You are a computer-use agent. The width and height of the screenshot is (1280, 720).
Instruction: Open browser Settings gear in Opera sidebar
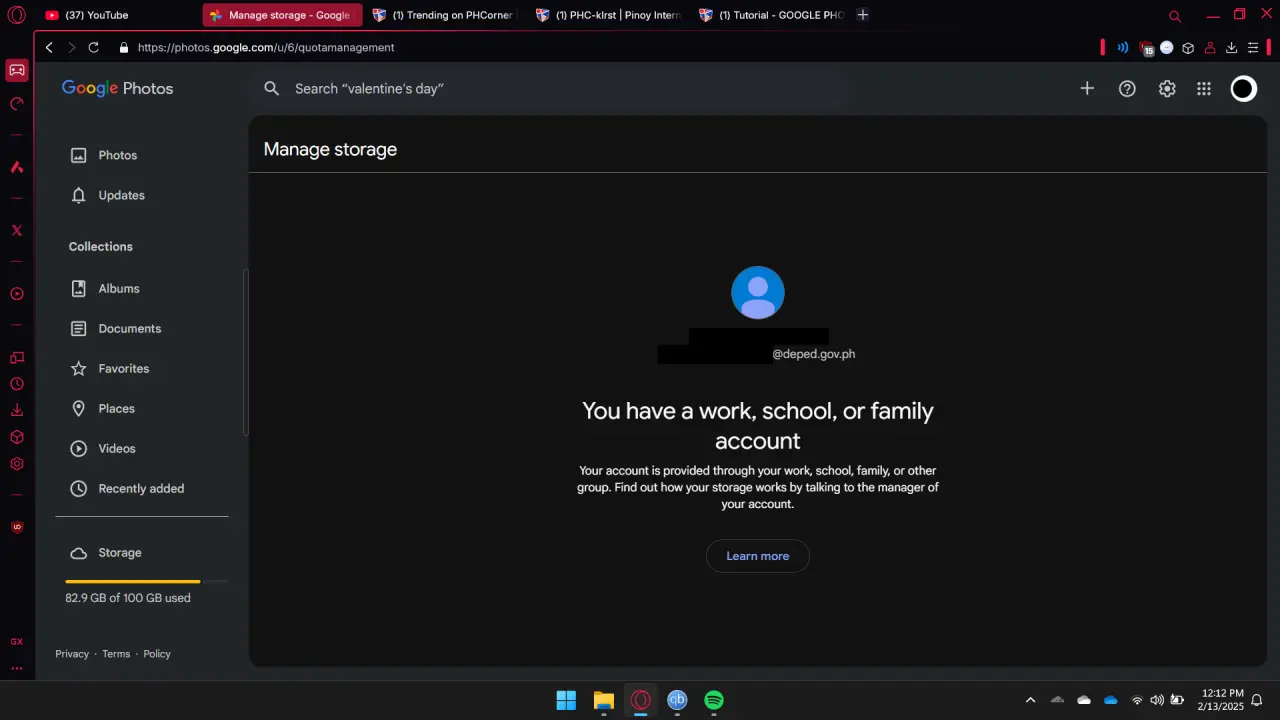(16, 464)
